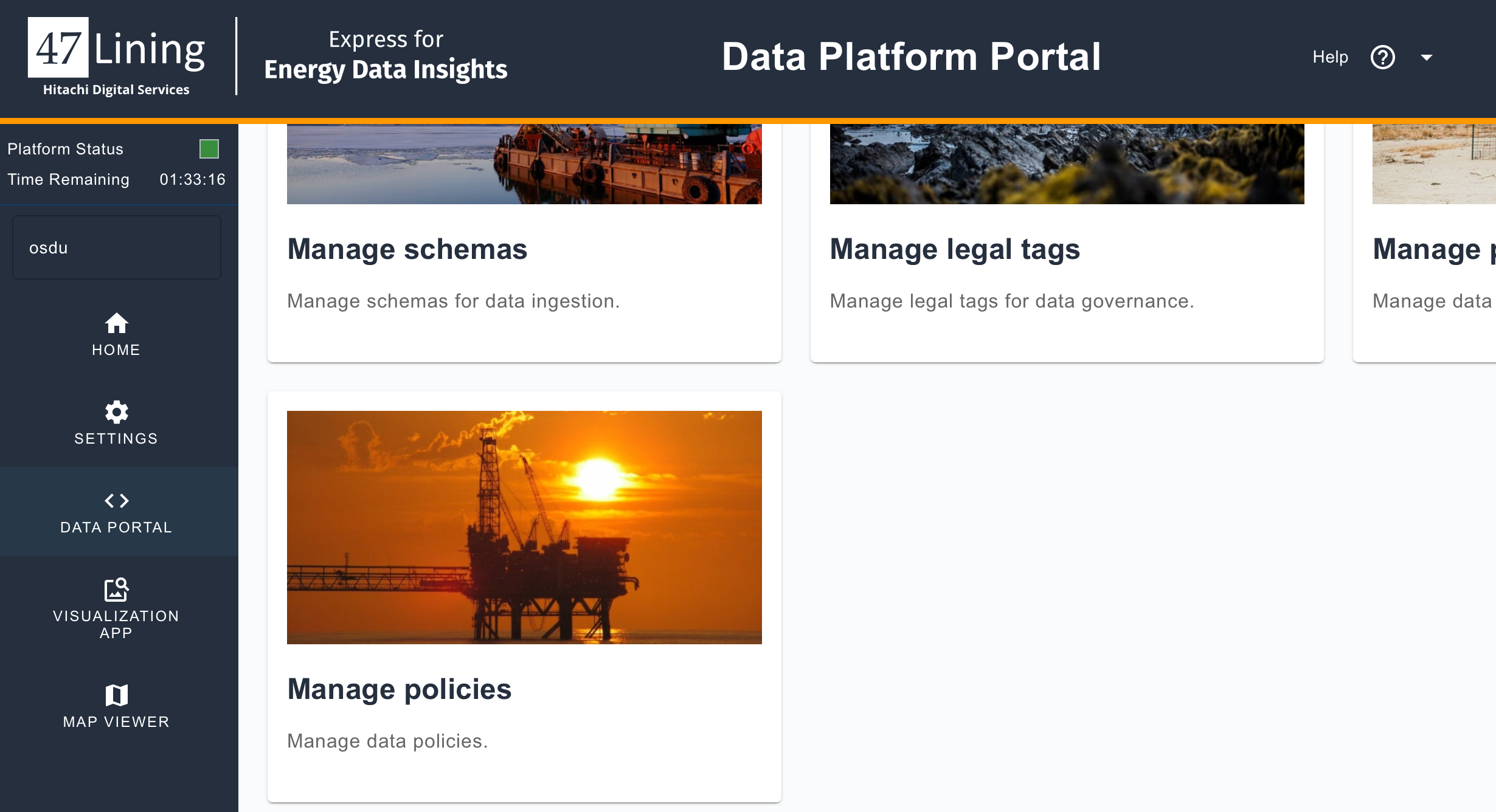Click the HOME menu label
The image size is (1496, 812).
(x=116, y=350)
